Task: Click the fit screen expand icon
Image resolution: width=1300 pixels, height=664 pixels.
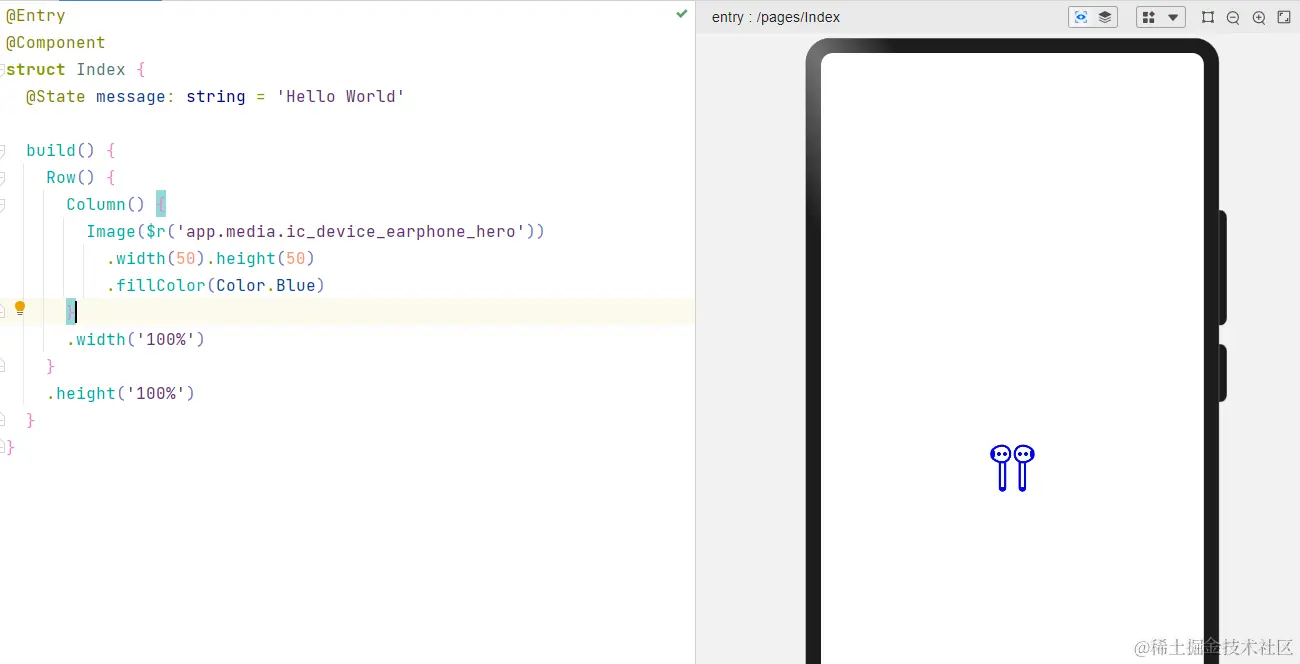Action: coord(1284,17)
